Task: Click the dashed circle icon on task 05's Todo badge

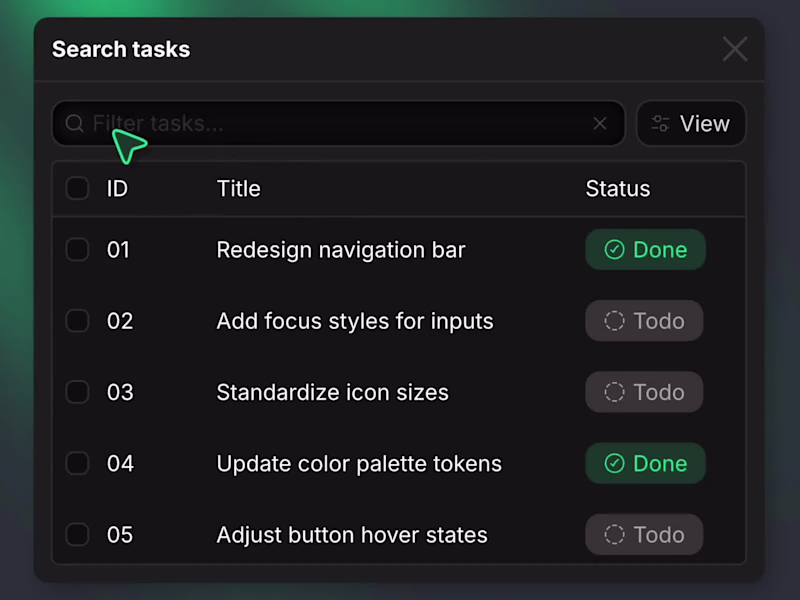Action: 615,535
